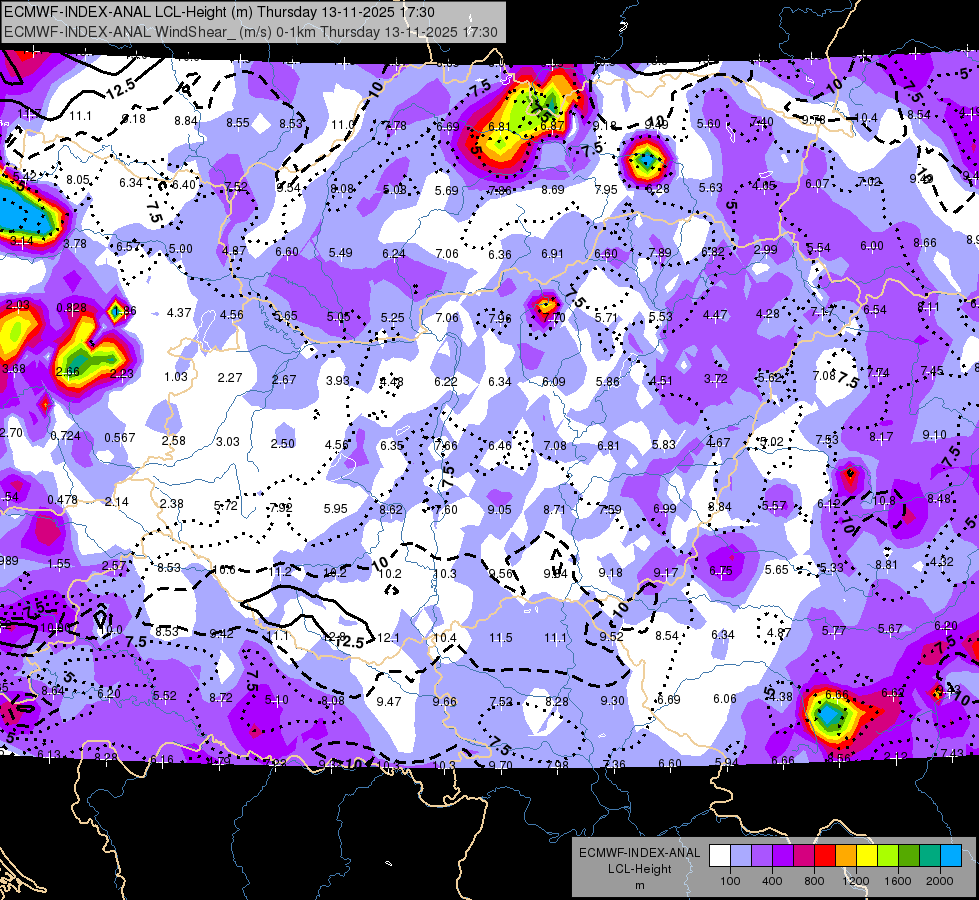Click the 0.478 wind shear value
The width and height of the screenshot is (979, 900).
tap(62, 500)
